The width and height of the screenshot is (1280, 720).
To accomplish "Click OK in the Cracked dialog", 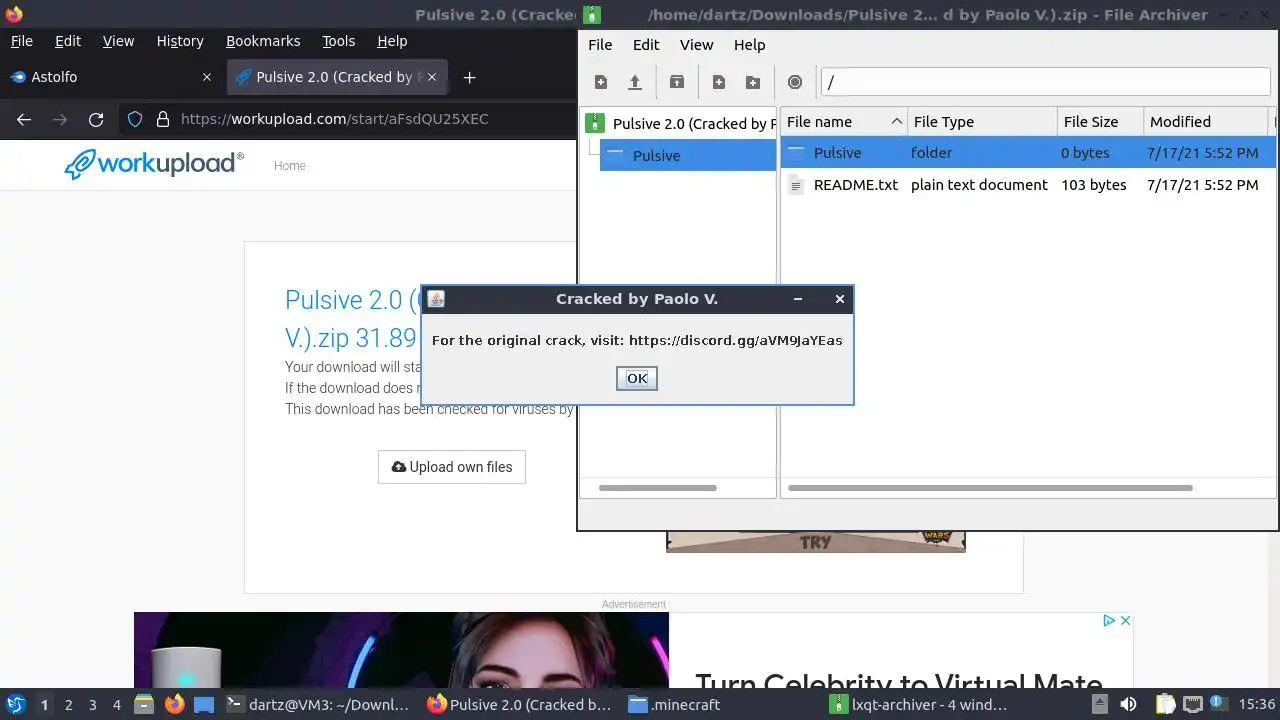I will click(637, 378).
